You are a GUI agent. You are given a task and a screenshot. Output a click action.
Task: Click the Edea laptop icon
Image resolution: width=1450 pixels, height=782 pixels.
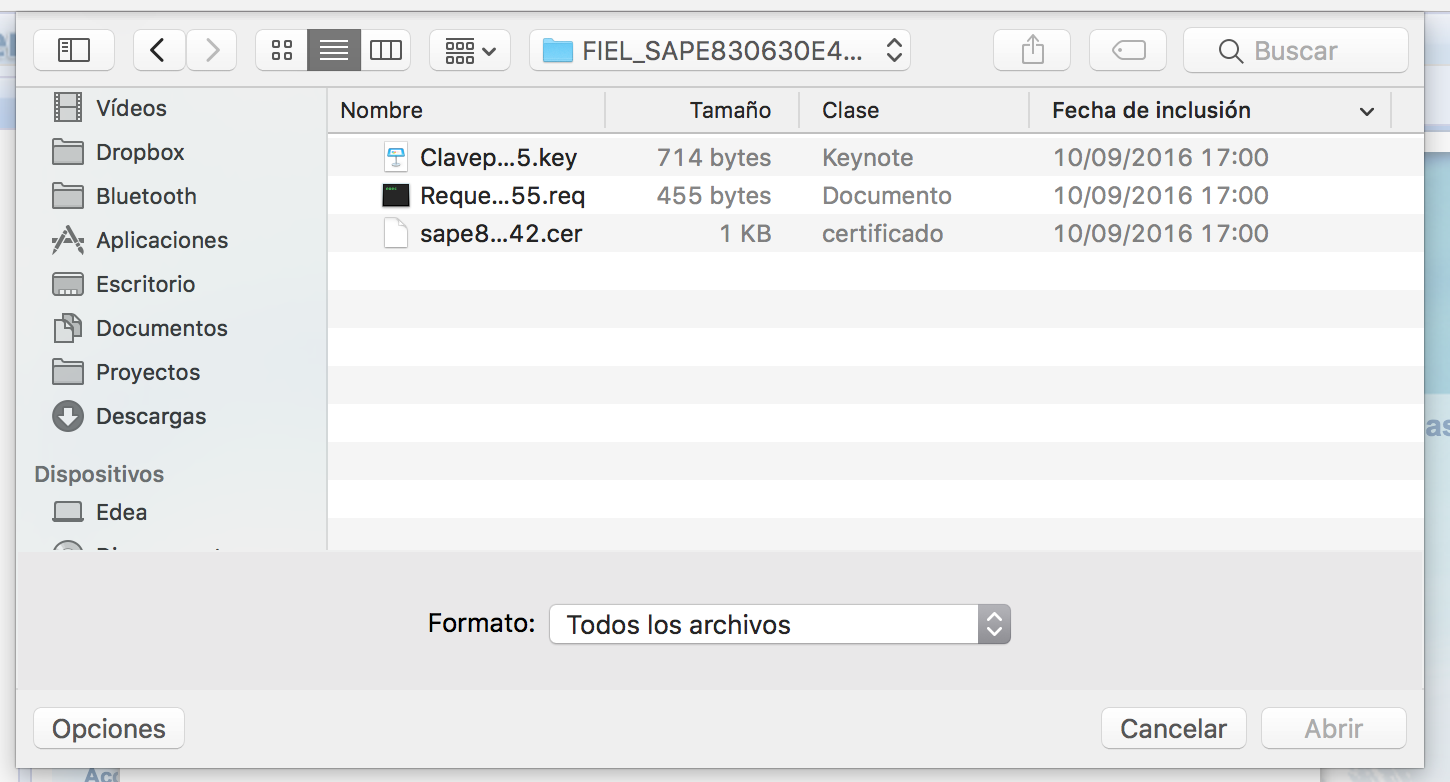(x=68, y=512)
